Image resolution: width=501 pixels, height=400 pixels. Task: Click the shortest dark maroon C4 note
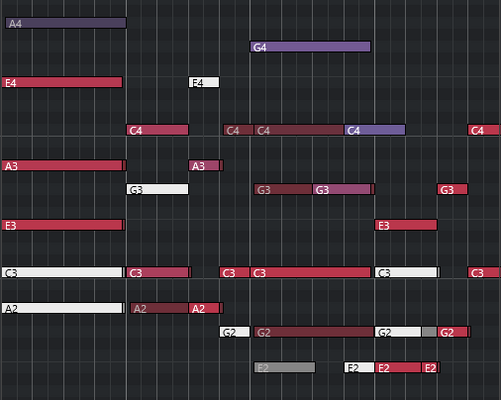click(239, 130)
